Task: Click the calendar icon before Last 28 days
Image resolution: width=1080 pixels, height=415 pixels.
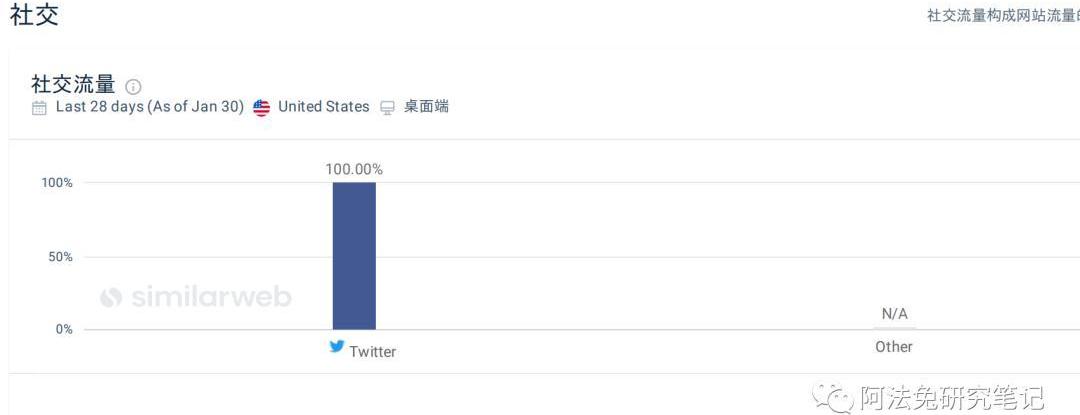Action: pos(40,108)
